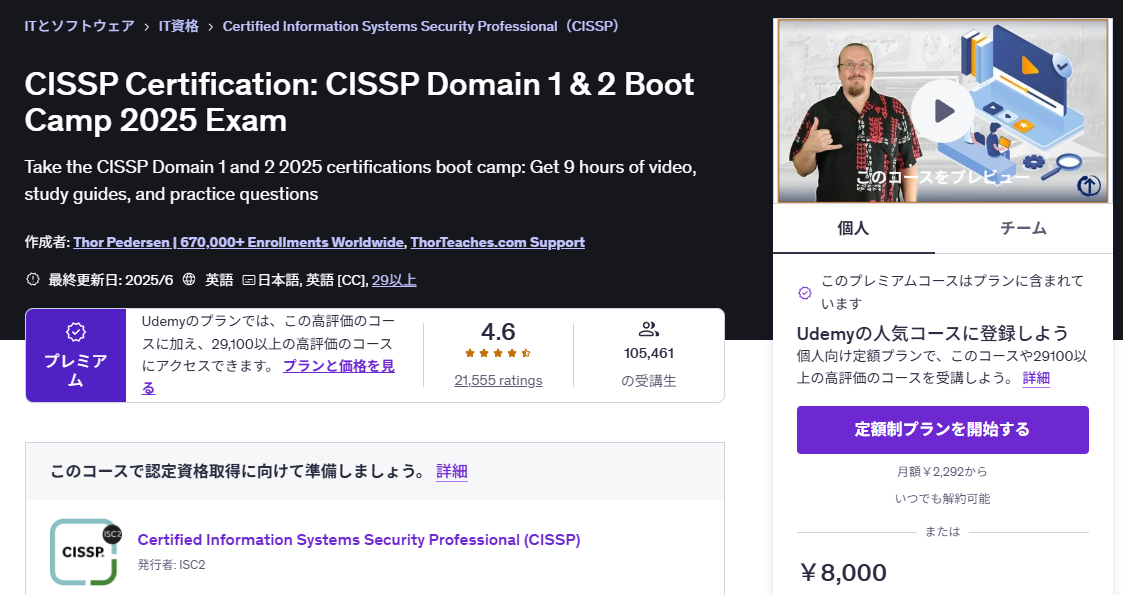This screenshot has height=595, width=1123.
Task: Click the course subtitle description text
Action: [x=360, y=180]
